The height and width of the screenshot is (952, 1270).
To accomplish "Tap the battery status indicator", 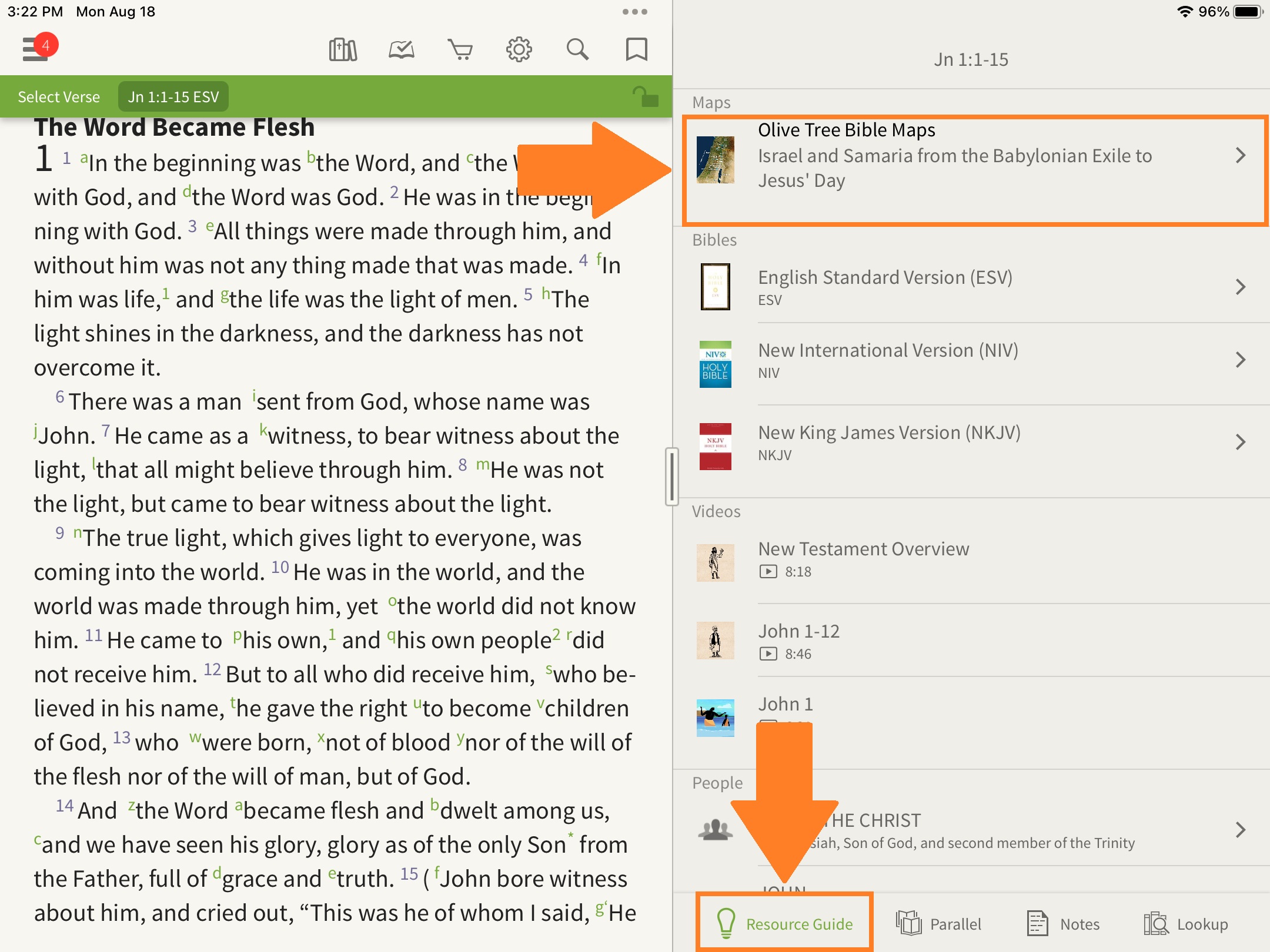I will click(1248, 12).
